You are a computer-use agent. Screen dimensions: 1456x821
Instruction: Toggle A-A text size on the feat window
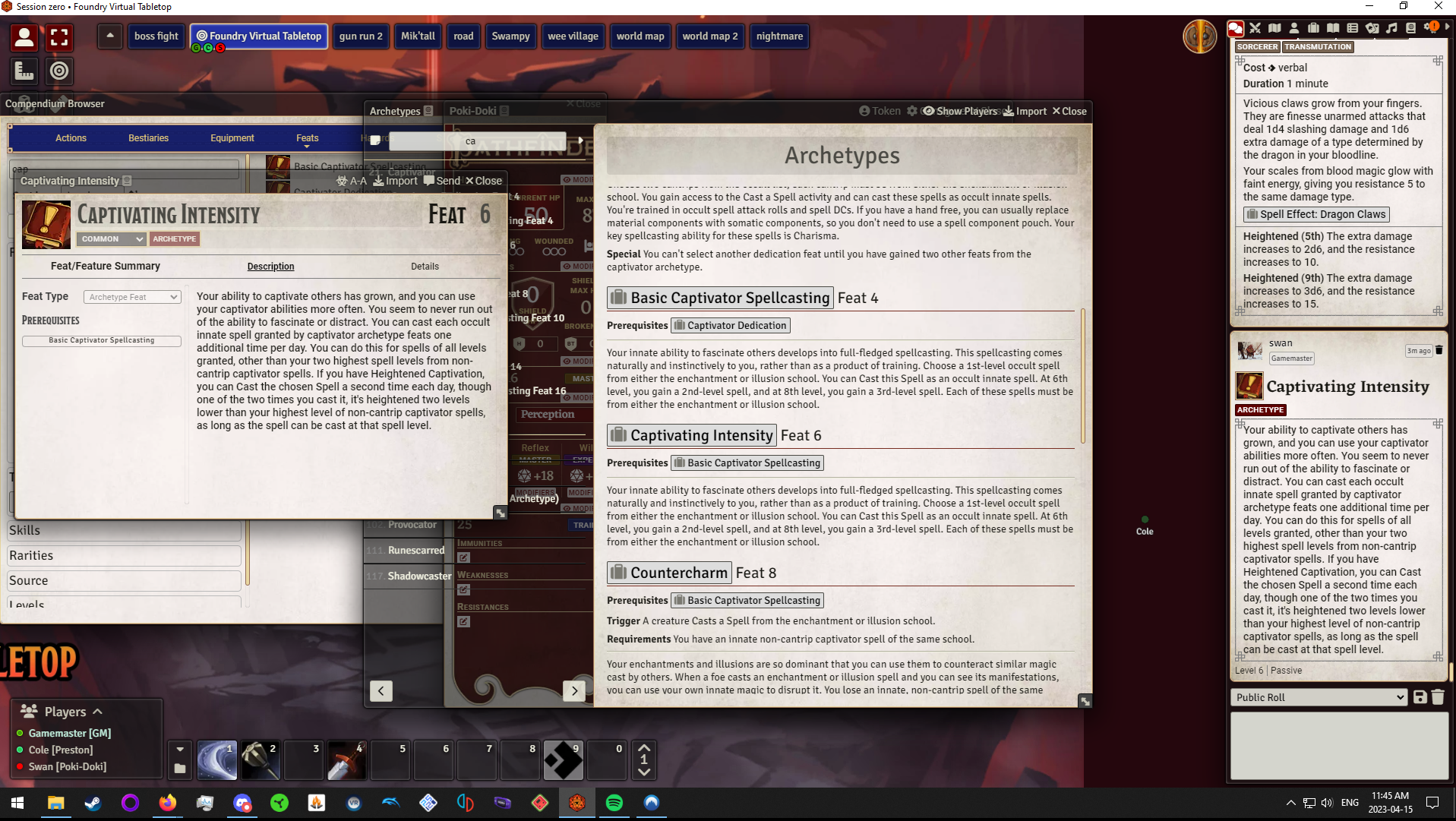[352, 181]
